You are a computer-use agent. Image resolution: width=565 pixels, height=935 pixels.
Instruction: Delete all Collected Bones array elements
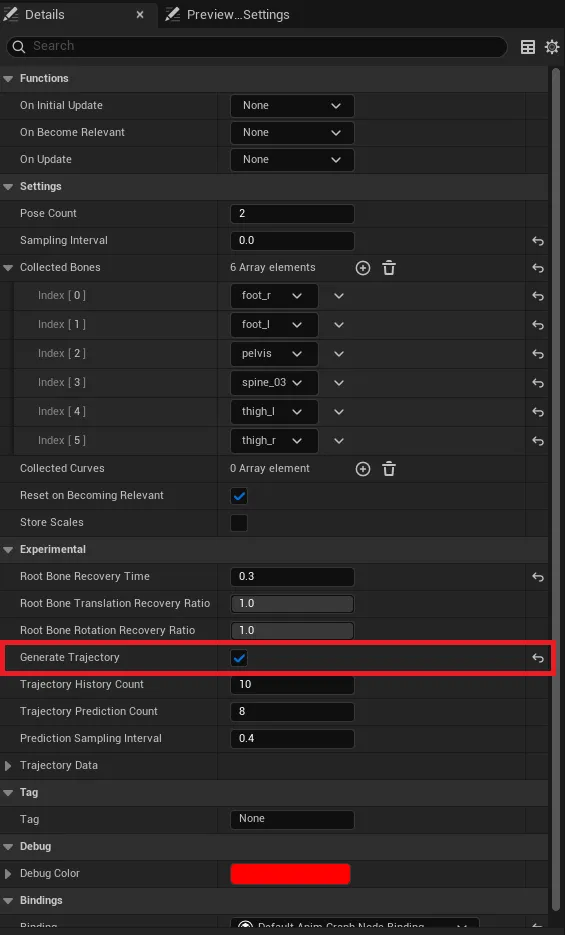[x=389, y=268]
